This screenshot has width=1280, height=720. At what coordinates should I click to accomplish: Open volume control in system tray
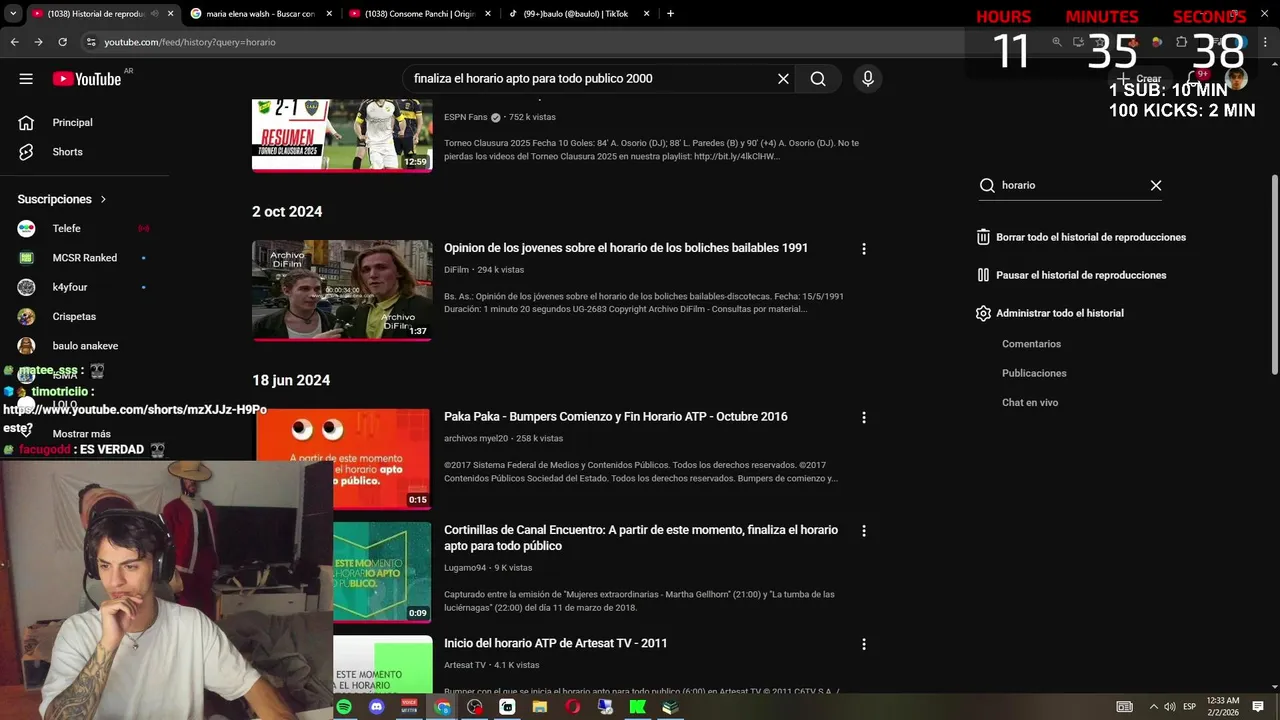point(1169,707)
